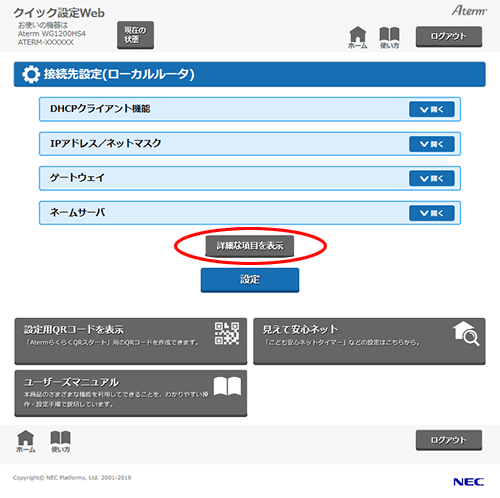Click the ATERM-XXXXXX device name text
This screenshot has height=498, width=500.
[46, 42]
